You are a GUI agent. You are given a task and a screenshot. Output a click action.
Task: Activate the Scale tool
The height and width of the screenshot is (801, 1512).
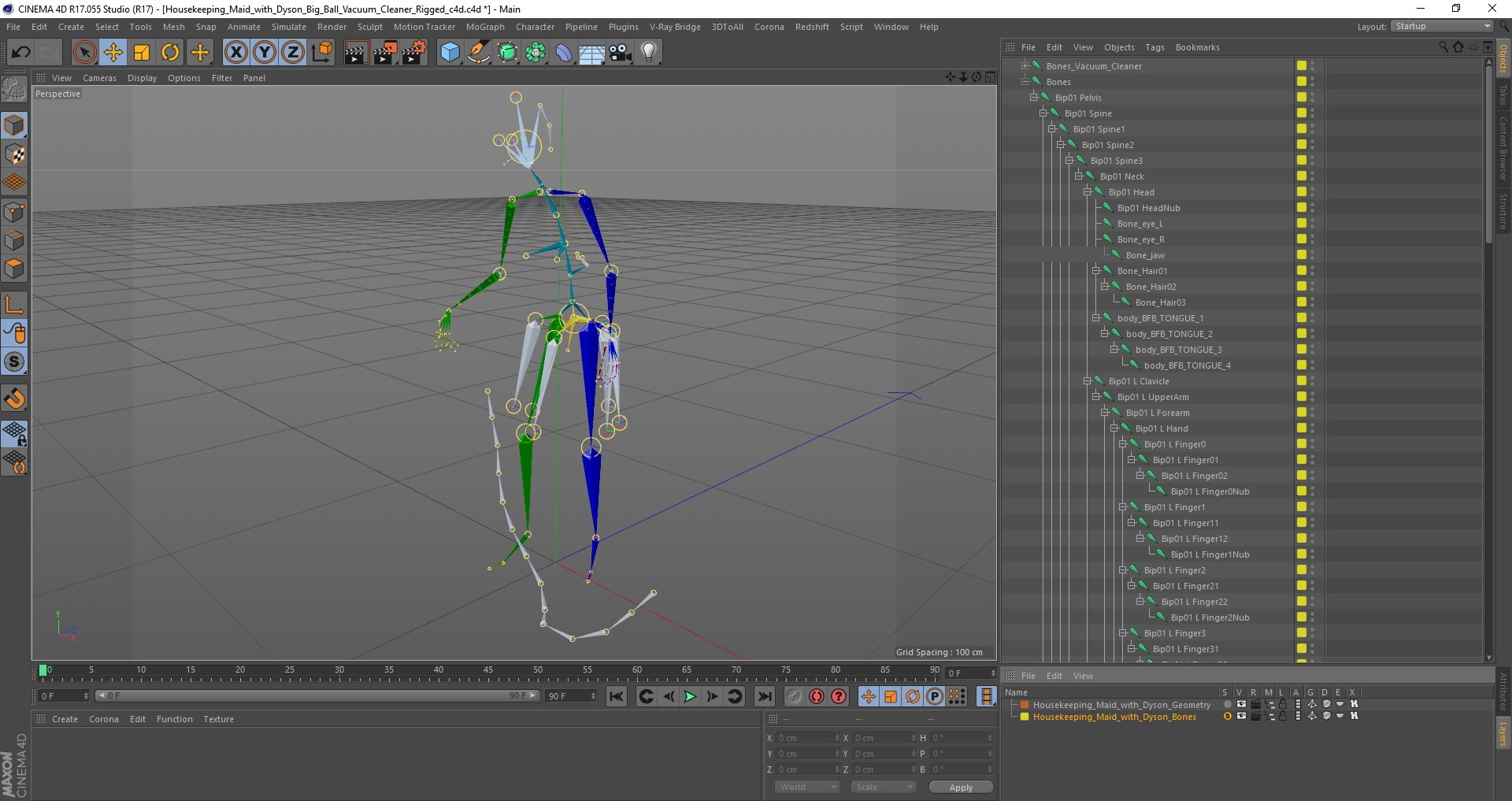coord(142,53)
